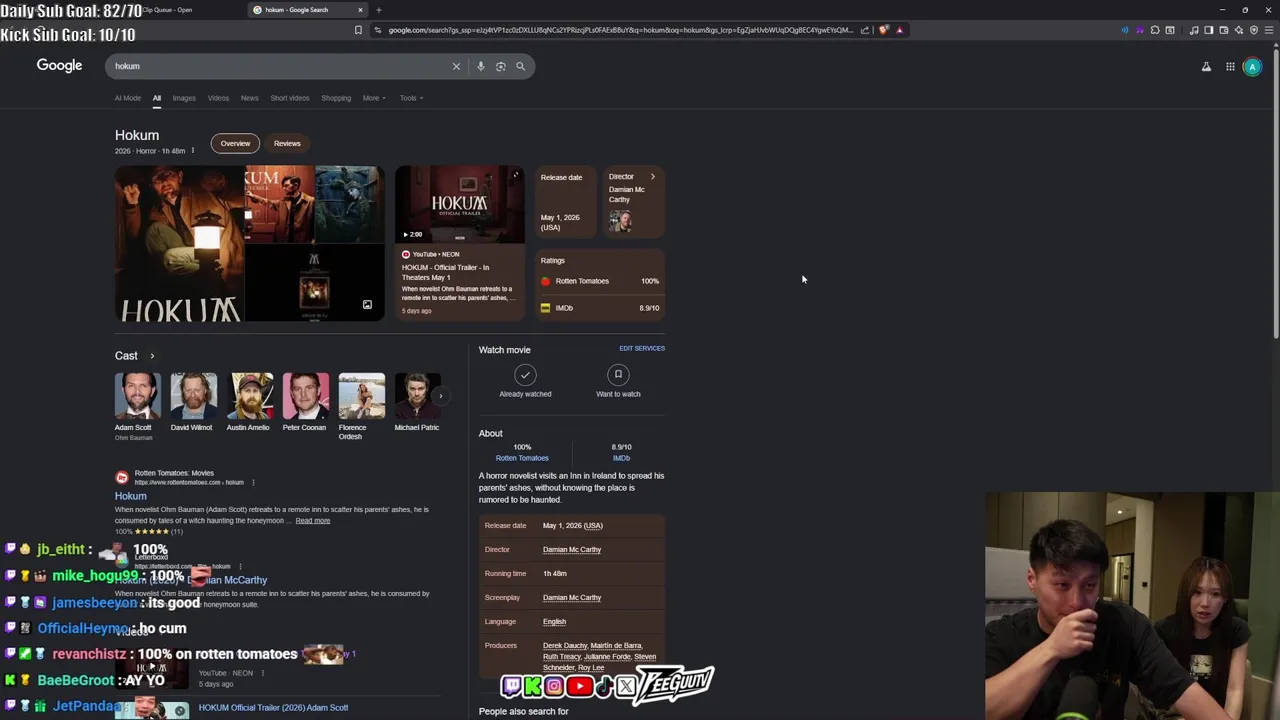Open Damian Mc Carthy Screenplay link
Viewport: 1280px width, 720px height.
click(572, 598)
